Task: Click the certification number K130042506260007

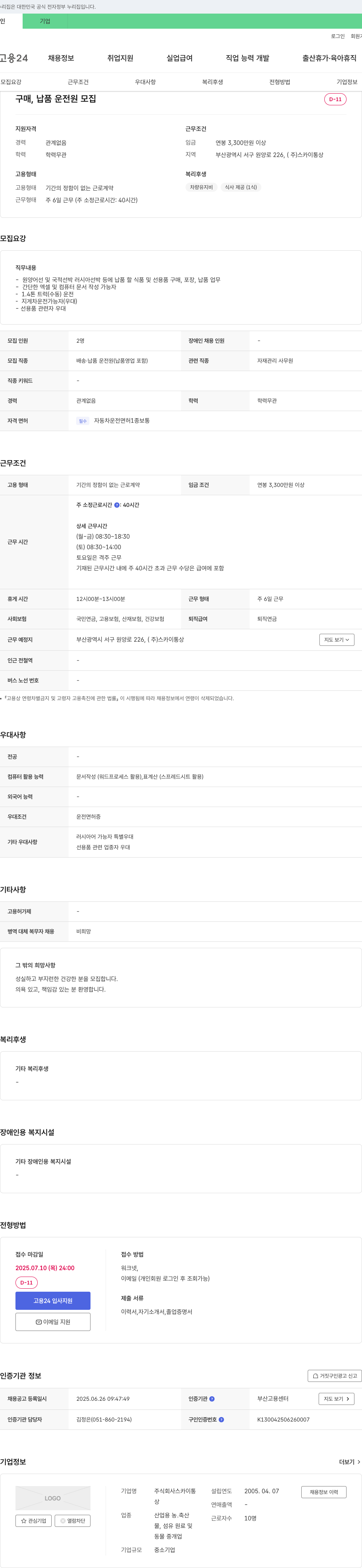Action: coord(284,1420)
